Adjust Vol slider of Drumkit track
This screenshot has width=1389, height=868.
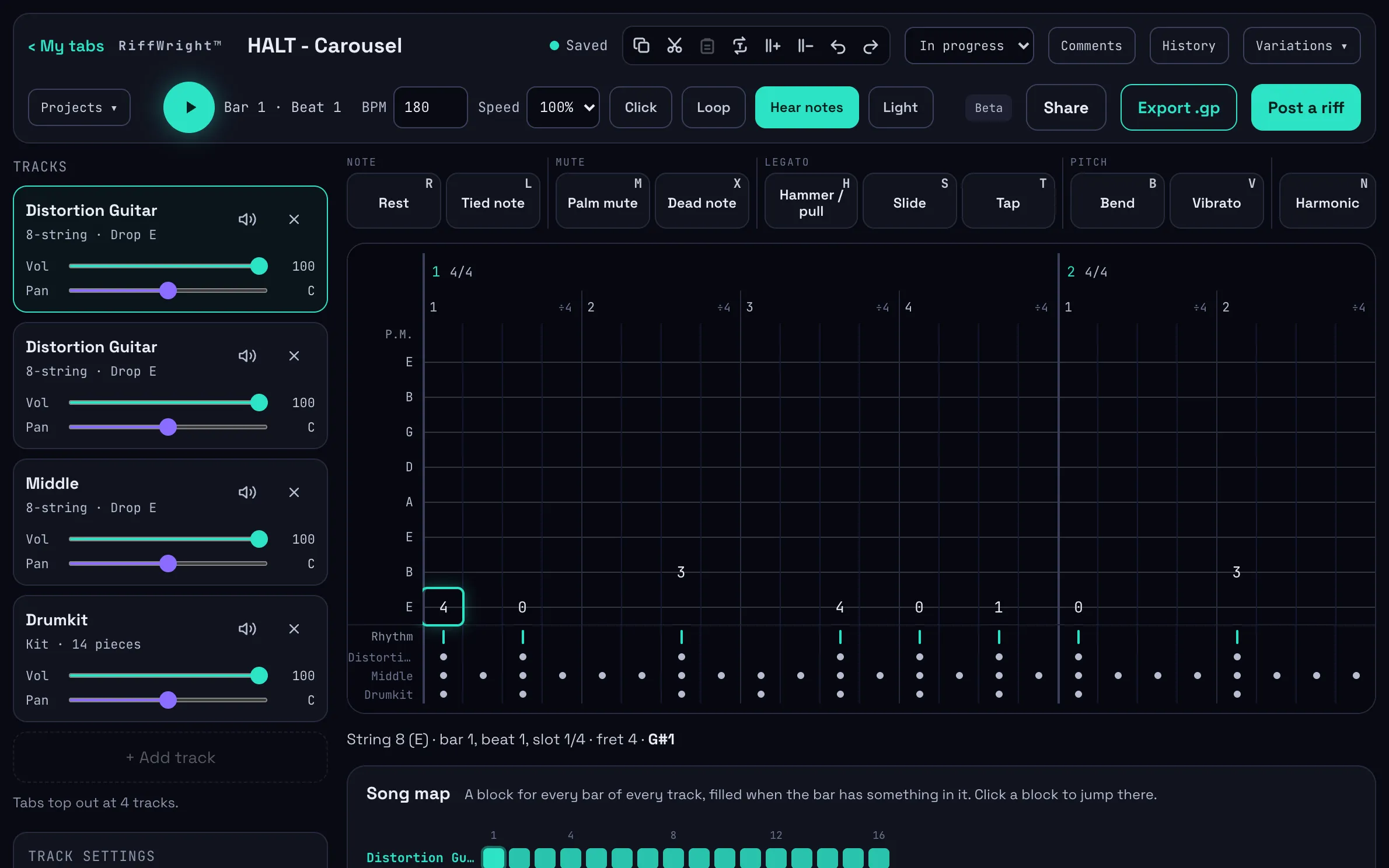point(168,675)
